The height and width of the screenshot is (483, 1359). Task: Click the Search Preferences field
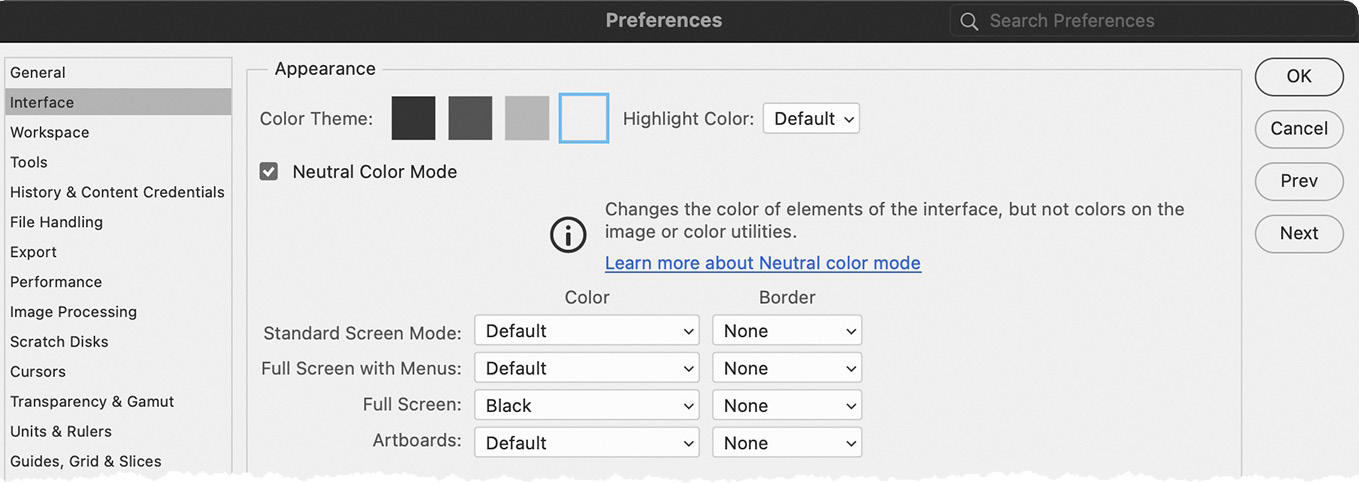tap(1148, 21)
